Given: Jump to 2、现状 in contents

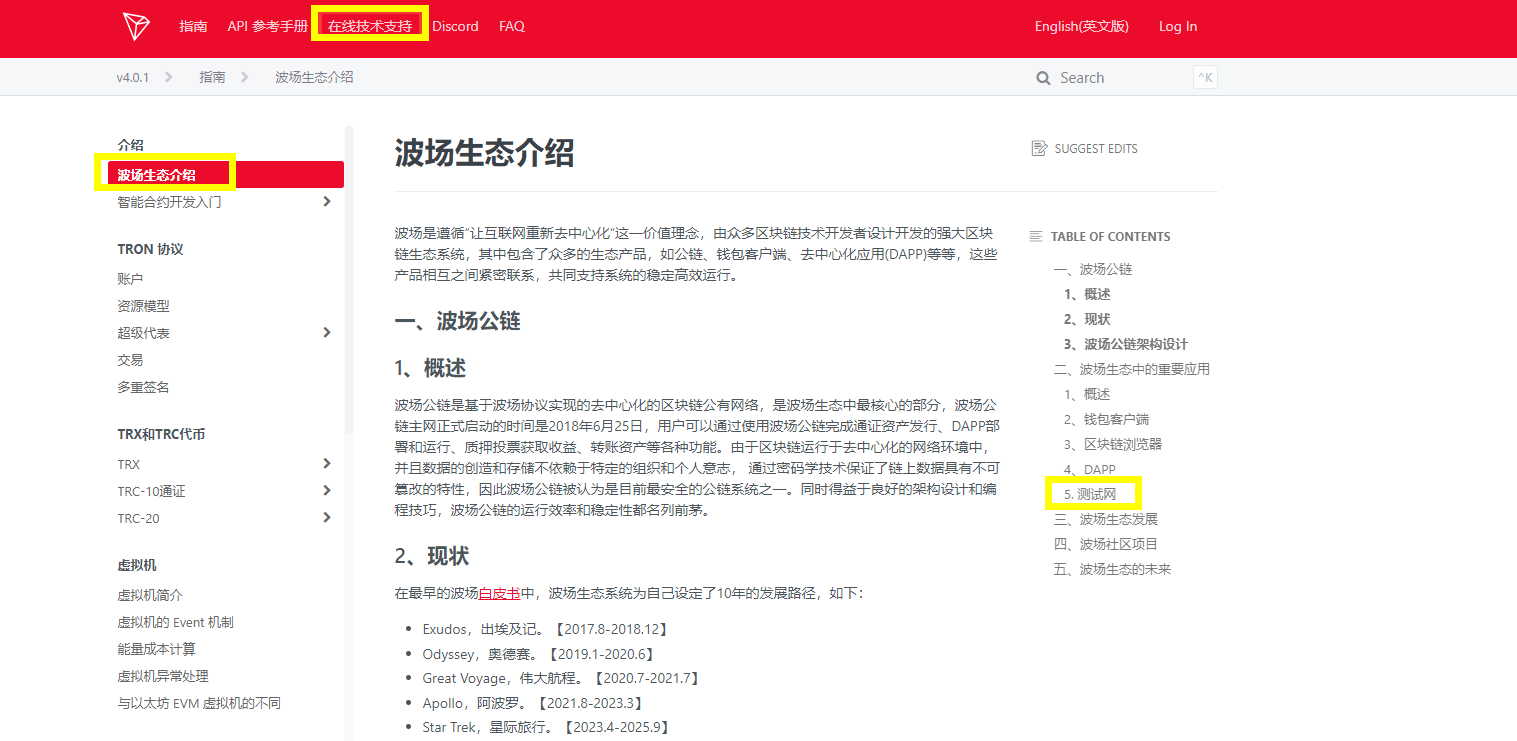Looking at the screenshot, I should pyautogui.click(x=1087, y=319).
